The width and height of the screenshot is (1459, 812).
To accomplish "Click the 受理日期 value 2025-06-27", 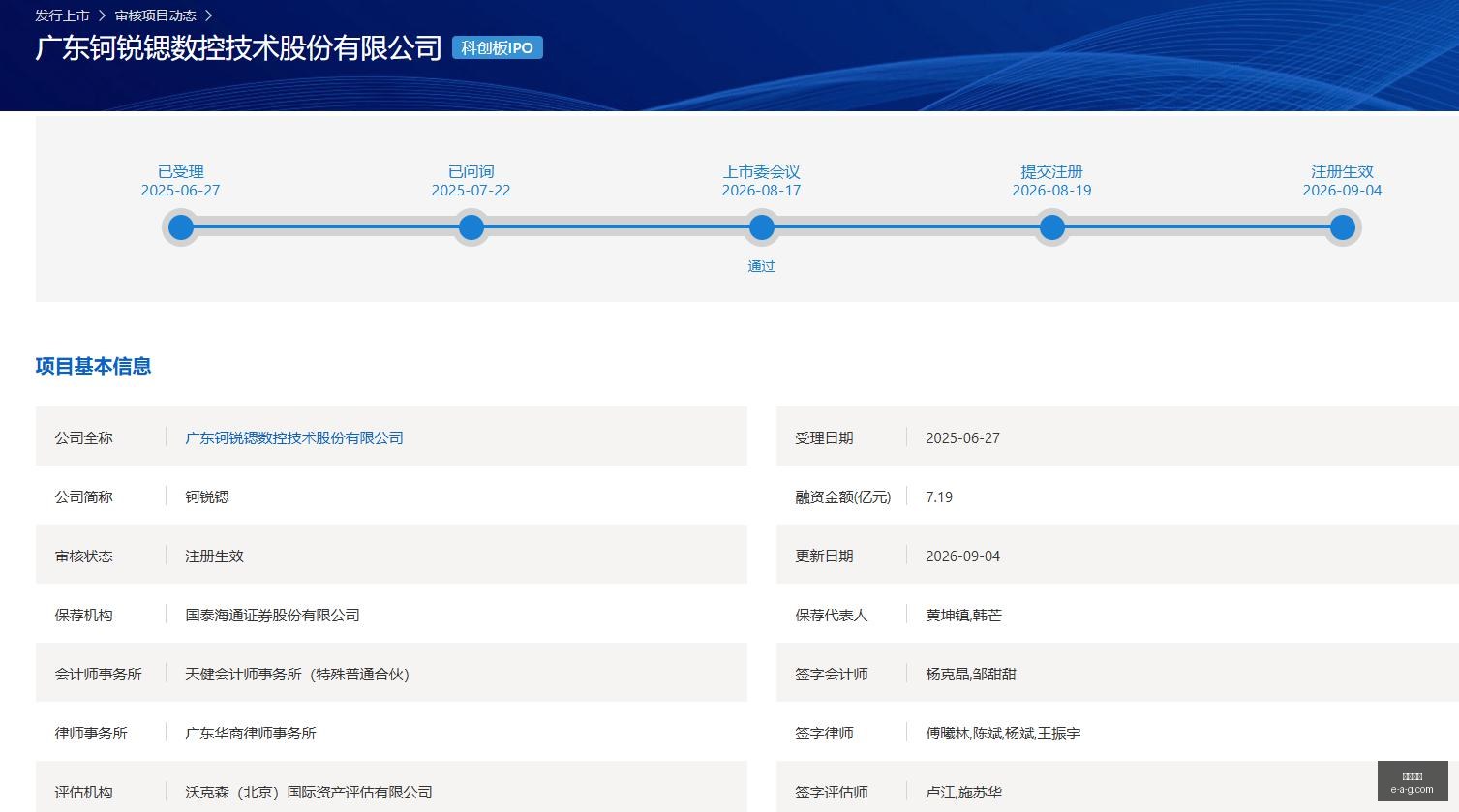I will pyautogui.click(x=962, y=437).
